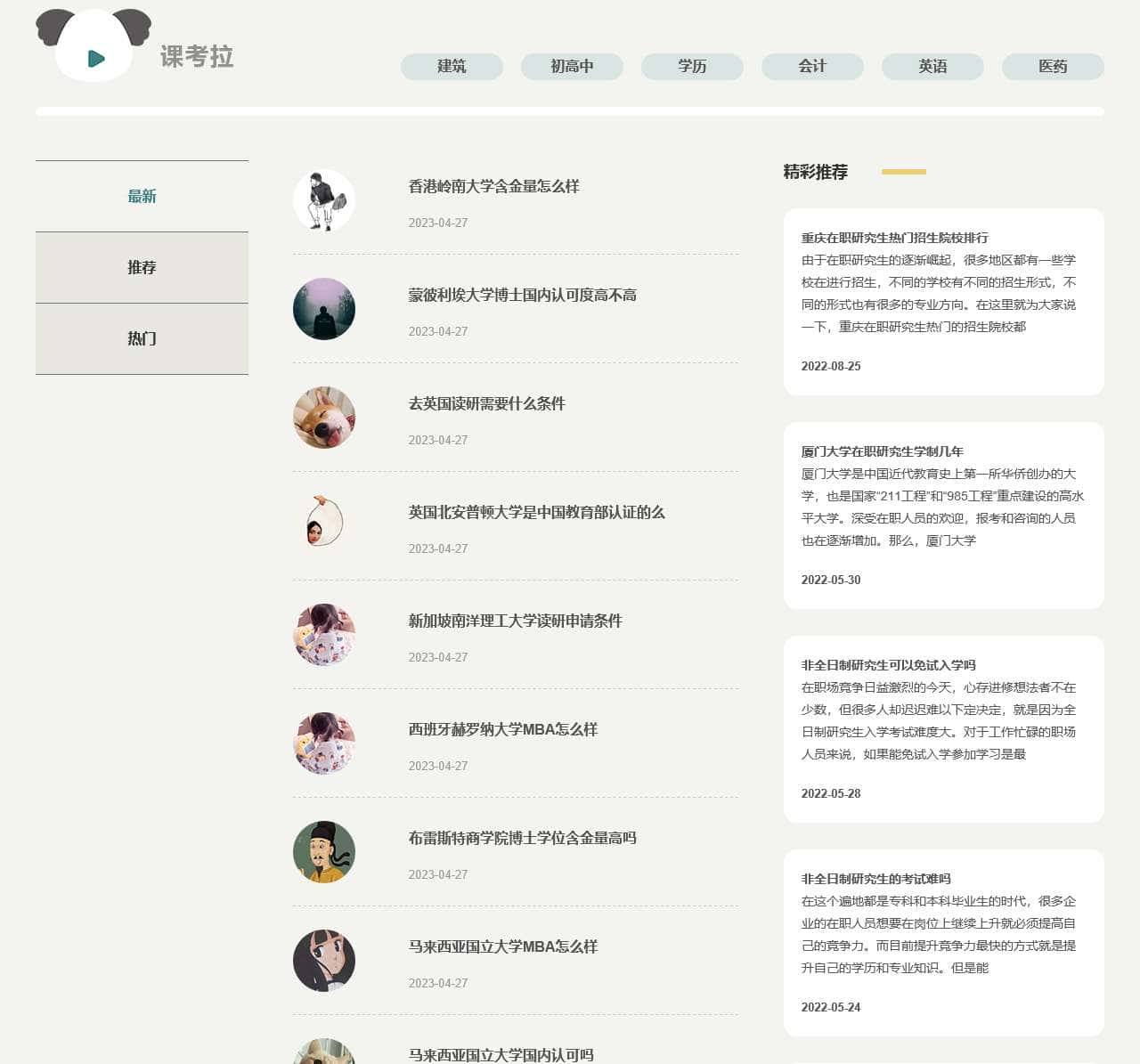Open article 新加坡南洋理工大学读研申请条件

pos(515,621)
